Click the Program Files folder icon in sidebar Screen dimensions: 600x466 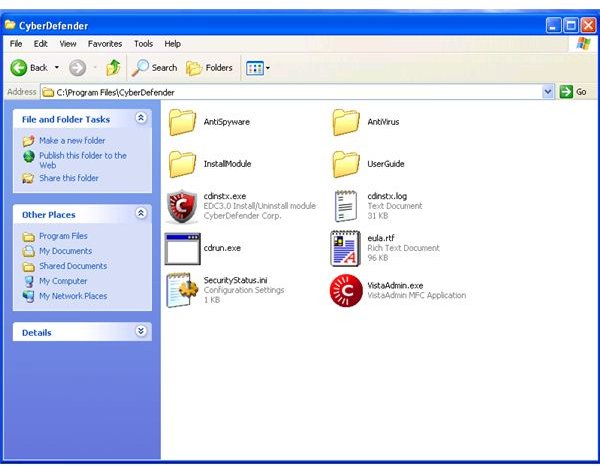tap(29, 236)
